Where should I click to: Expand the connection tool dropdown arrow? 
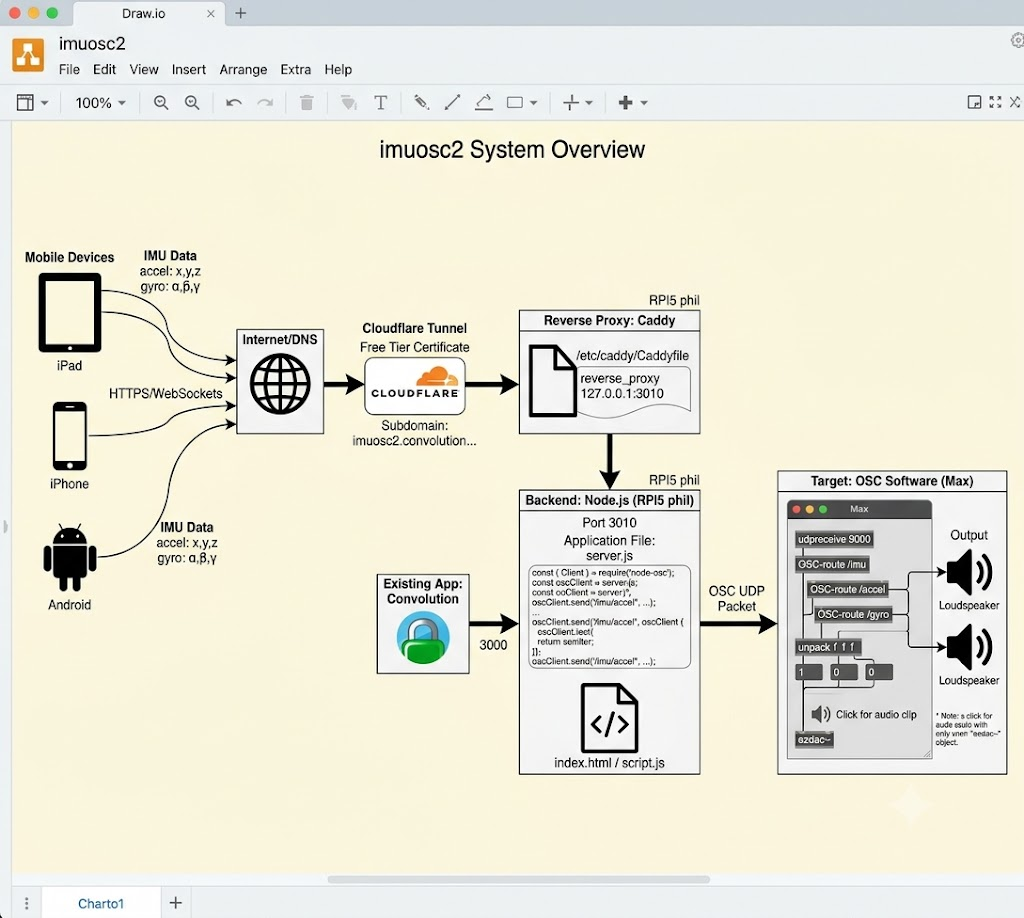click(589, 103)
